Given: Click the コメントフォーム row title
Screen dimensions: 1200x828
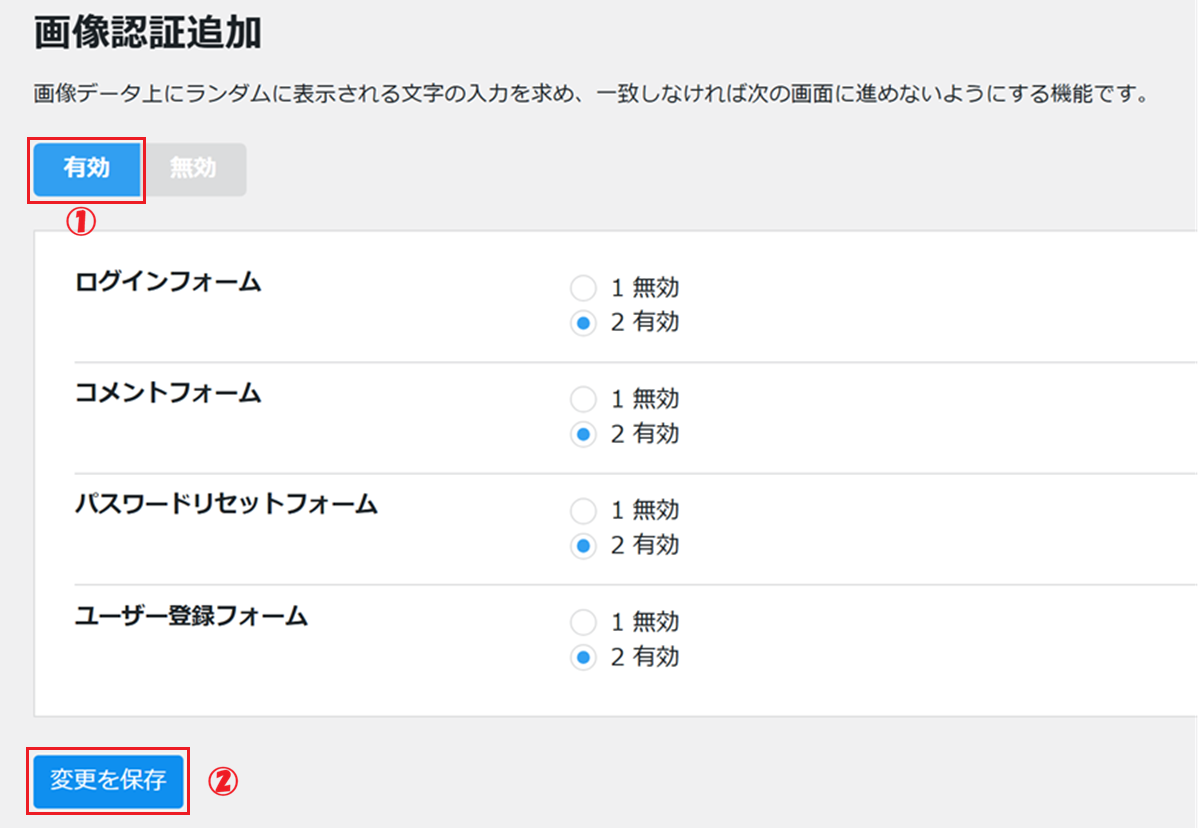Looking at the screenshot, I should tap(168, 394).
